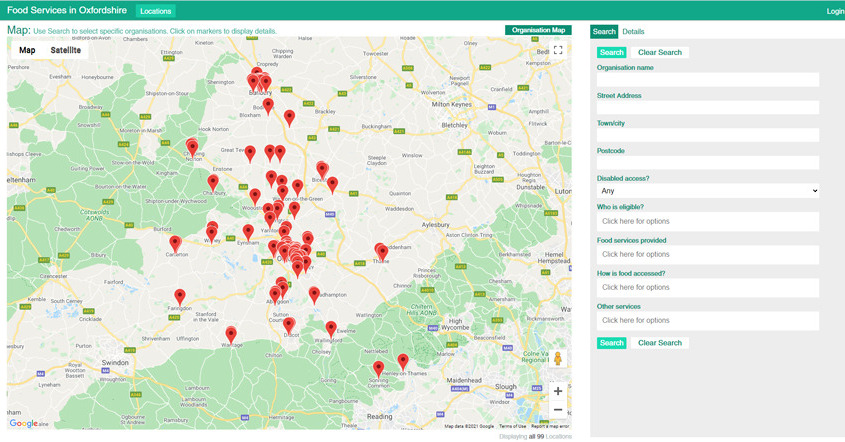Viewport: 845px width, 442px height.
Task: Click the map marker at Didcot
Action: [289, 326]
